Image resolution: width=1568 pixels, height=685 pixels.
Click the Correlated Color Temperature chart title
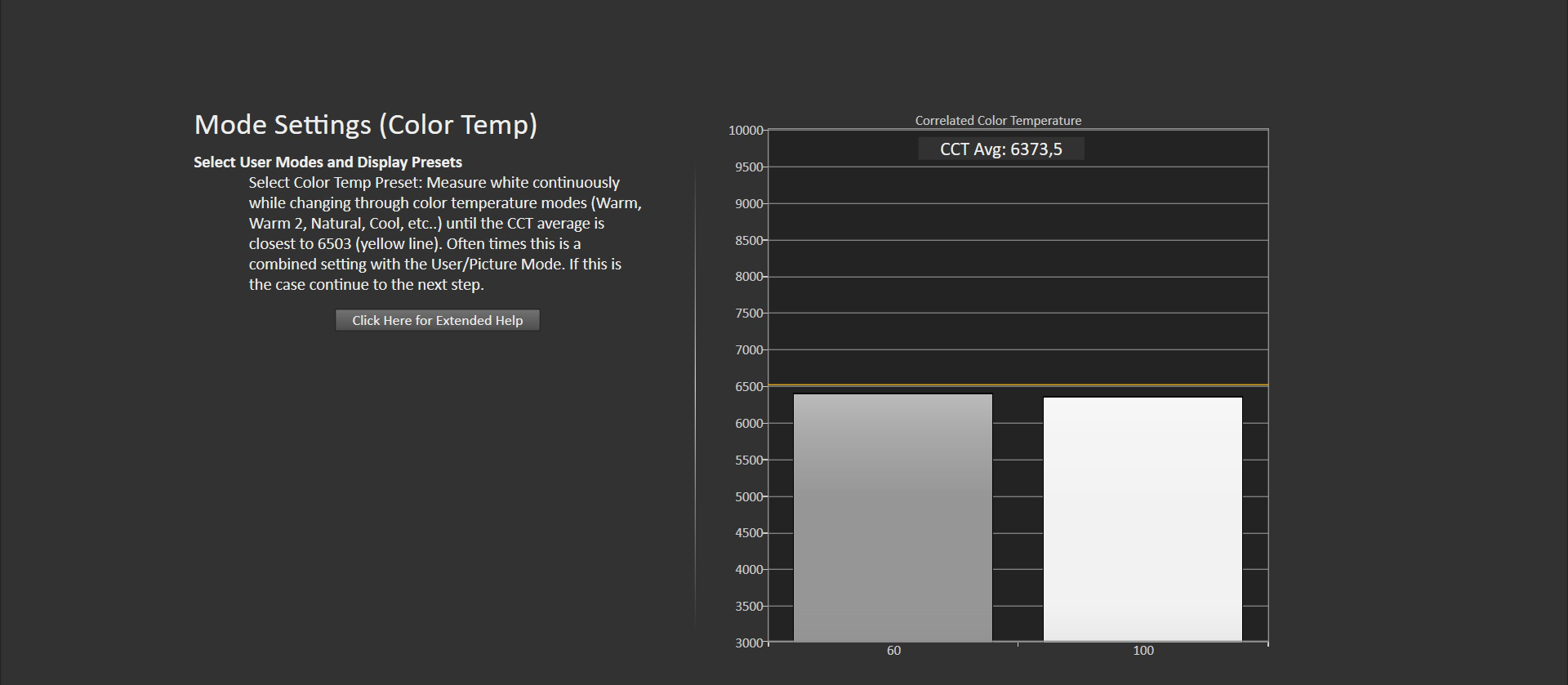coord(998,121)
